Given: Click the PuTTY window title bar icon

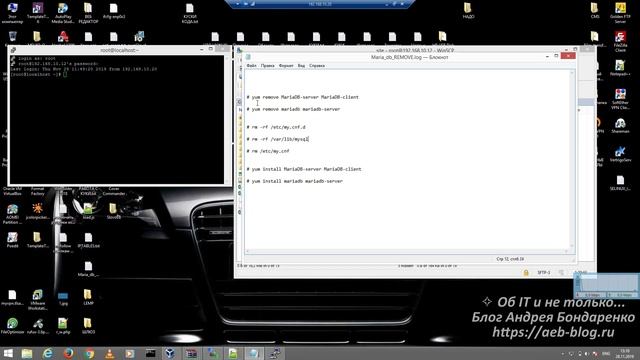Looking at the screenshot, I should point(13,50).
